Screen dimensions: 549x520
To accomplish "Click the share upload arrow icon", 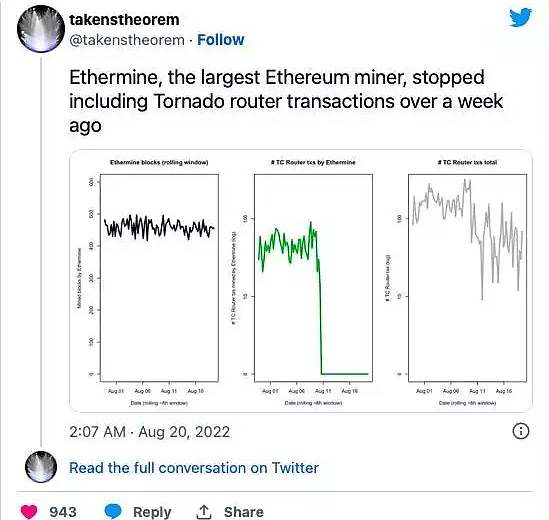I will point(203,512).
